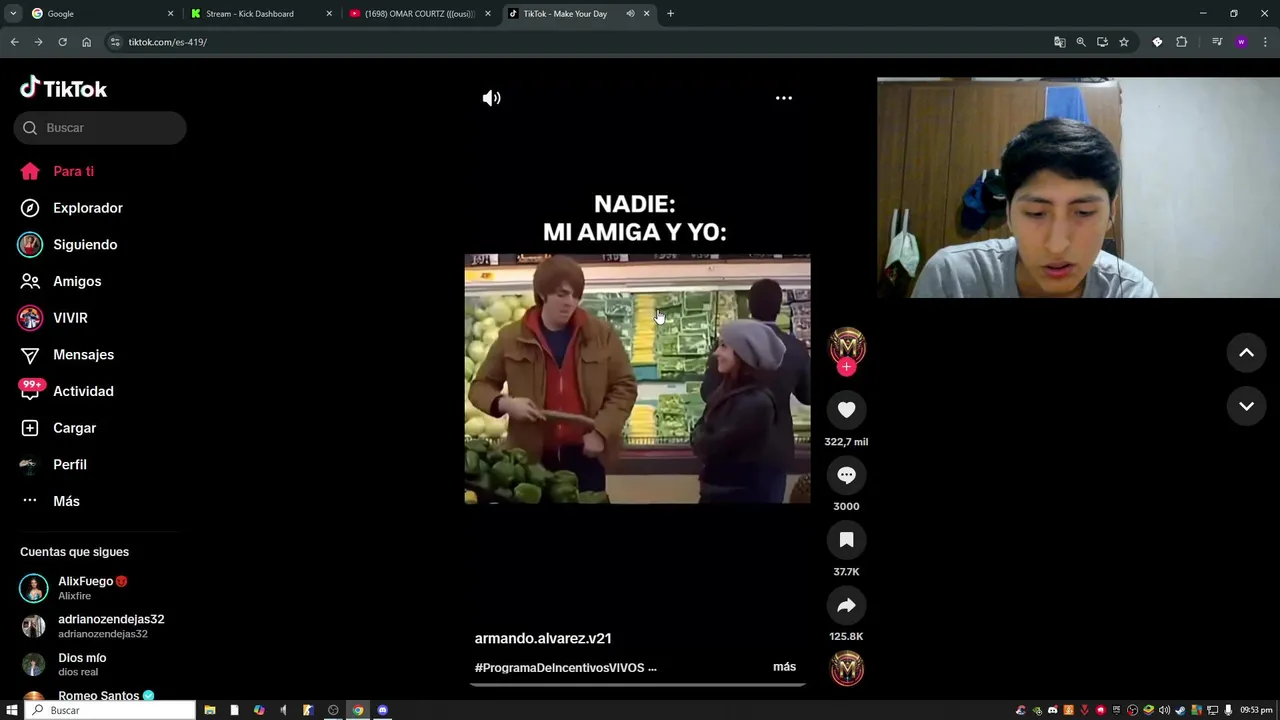Screen dimensions: 1280x720
Task: Open the video's three-dot options menu
Action: [x=784, y=98]
